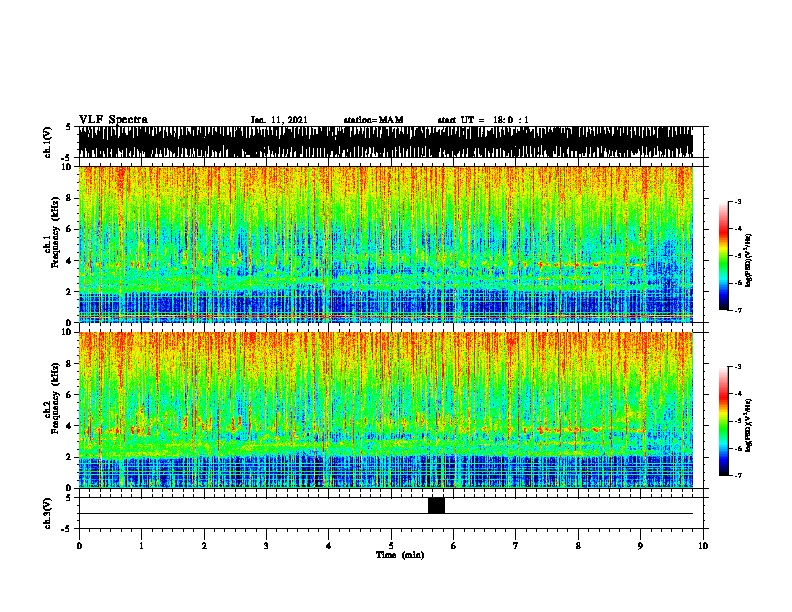The height and width of the screenshot is (612, 792).
Task: Click the "VLF Spectra" title text
Action: [113, 120]
